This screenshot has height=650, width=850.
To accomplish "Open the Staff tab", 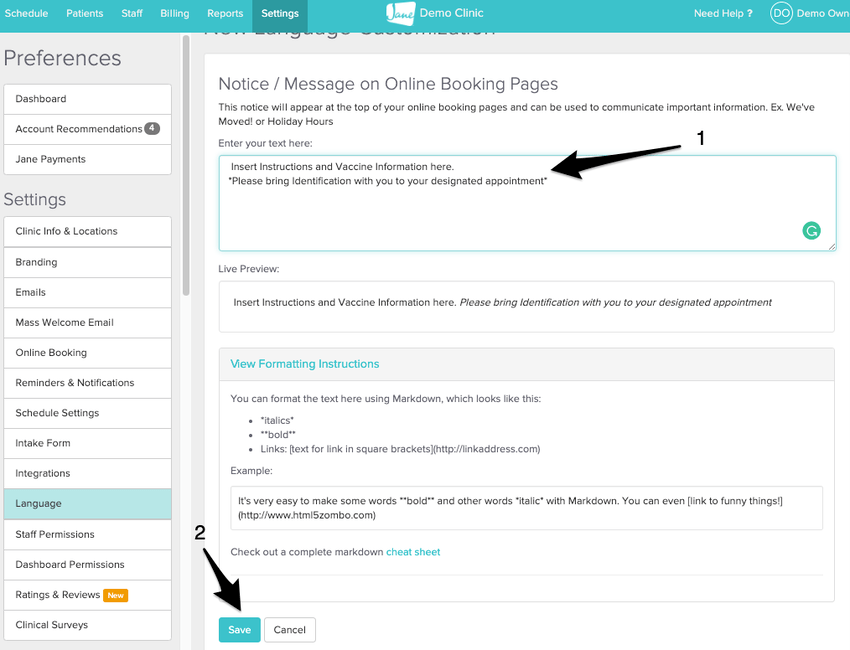I will click(132, 13).
